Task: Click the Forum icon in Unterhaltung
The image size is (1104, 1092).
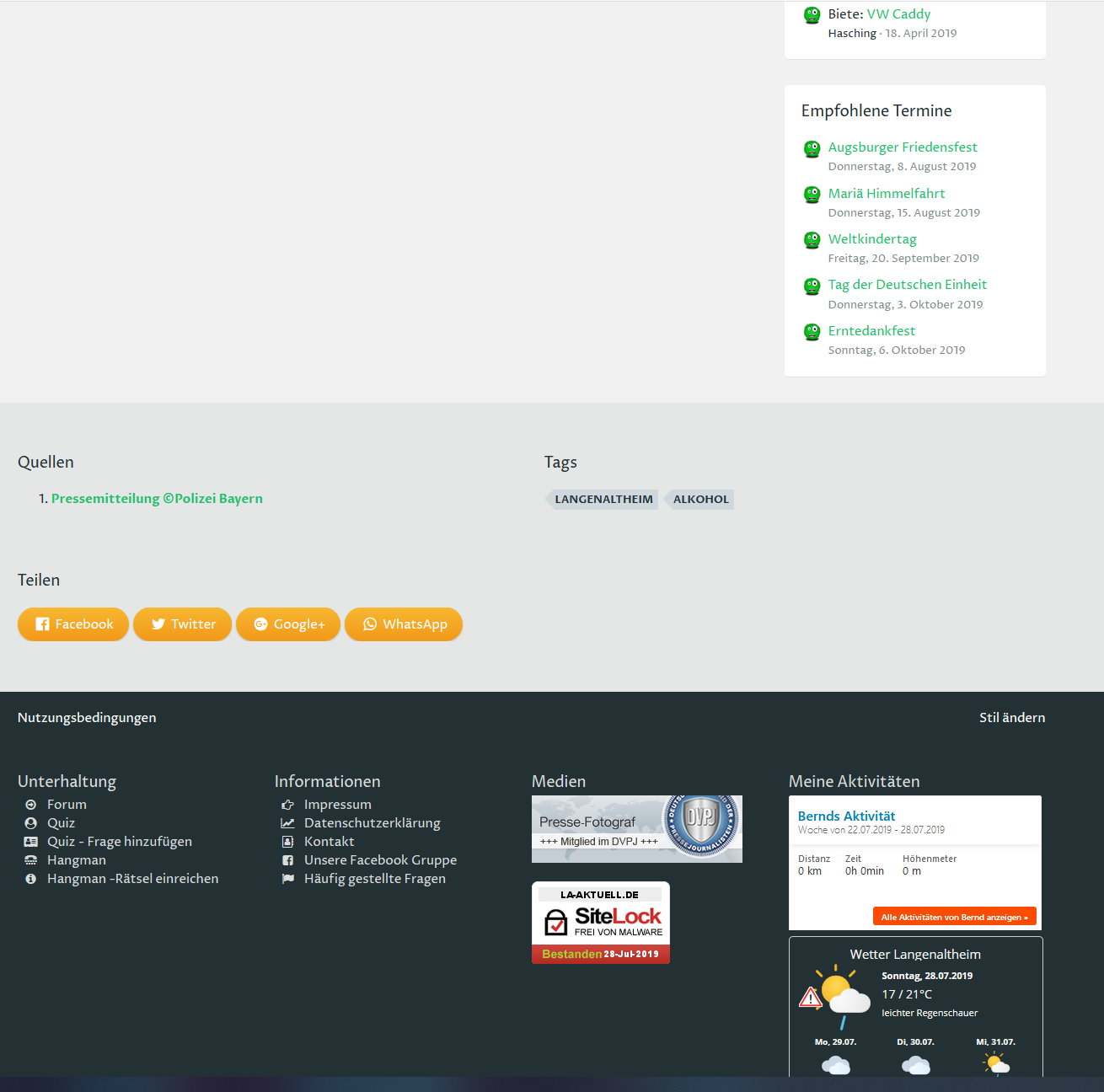Action: point(31,805)
